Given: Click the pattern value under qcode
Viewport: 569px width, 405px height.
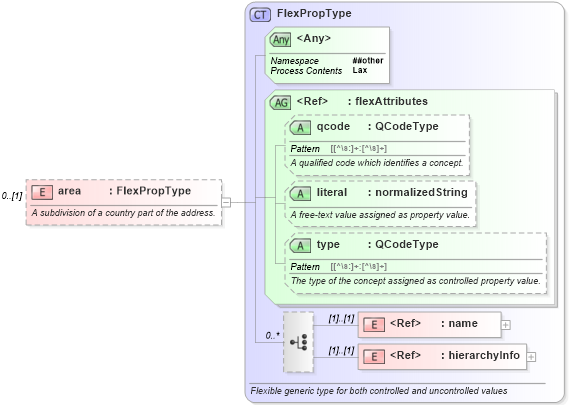Looking at the screenshot, I should 359,148.
